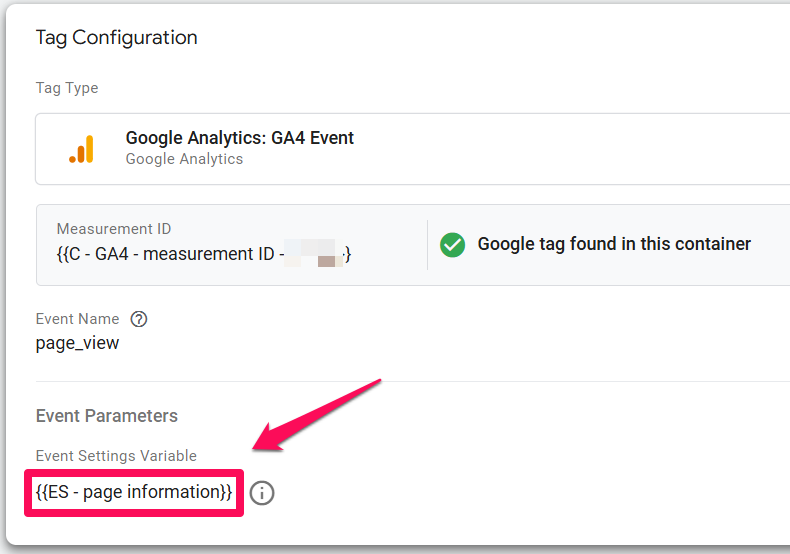Open the Event Name help question icon
This screenshot has width=790, height=554.
pos(139,319)
